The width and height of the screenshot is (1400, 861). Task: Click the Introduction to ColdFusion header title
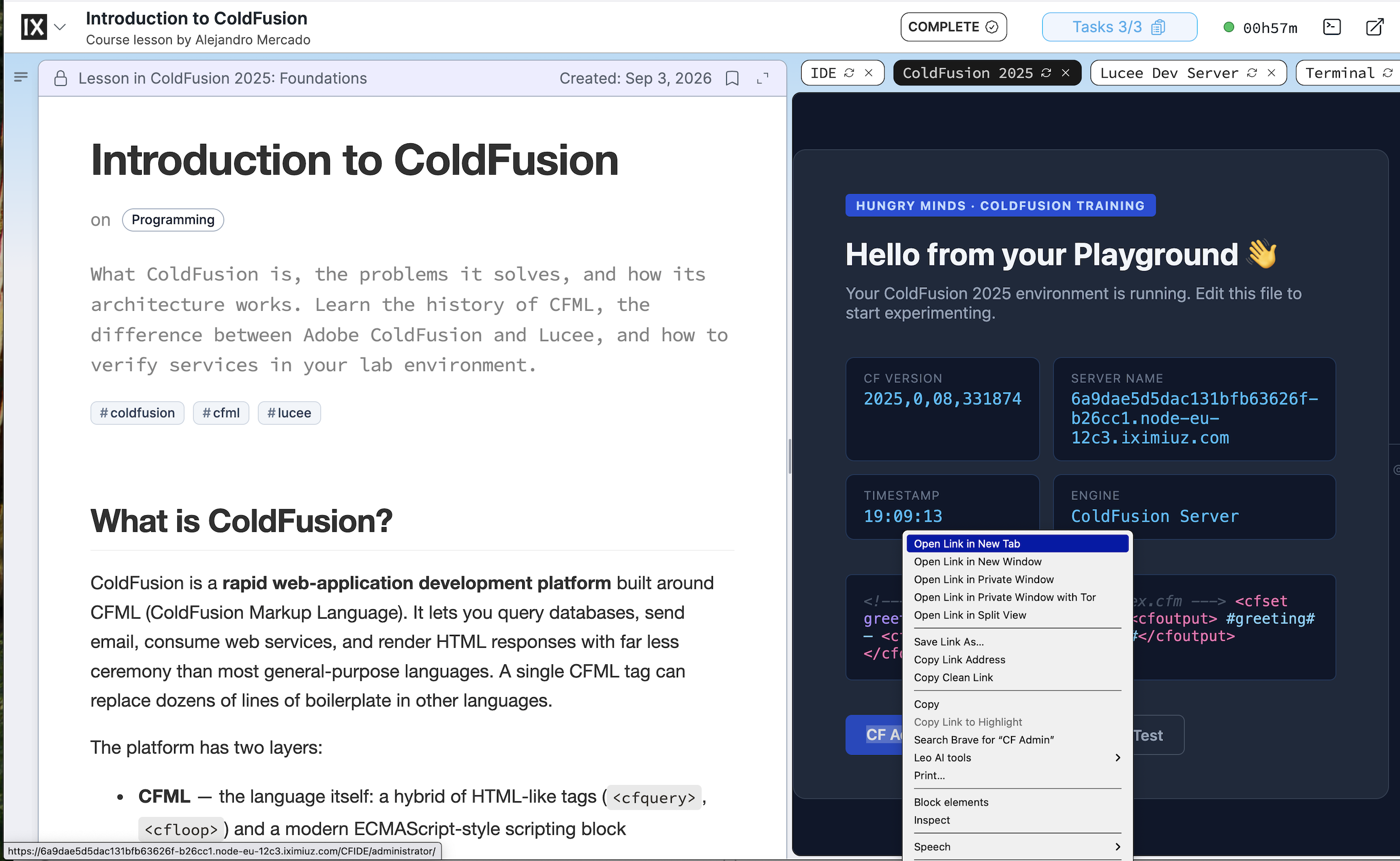196,18
